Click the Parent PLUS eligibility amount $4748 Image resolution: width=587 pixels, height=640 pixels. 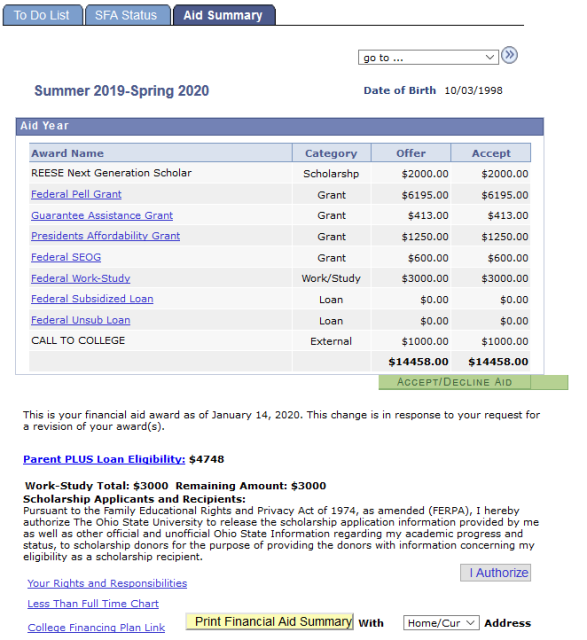click(x=207, y=459)
